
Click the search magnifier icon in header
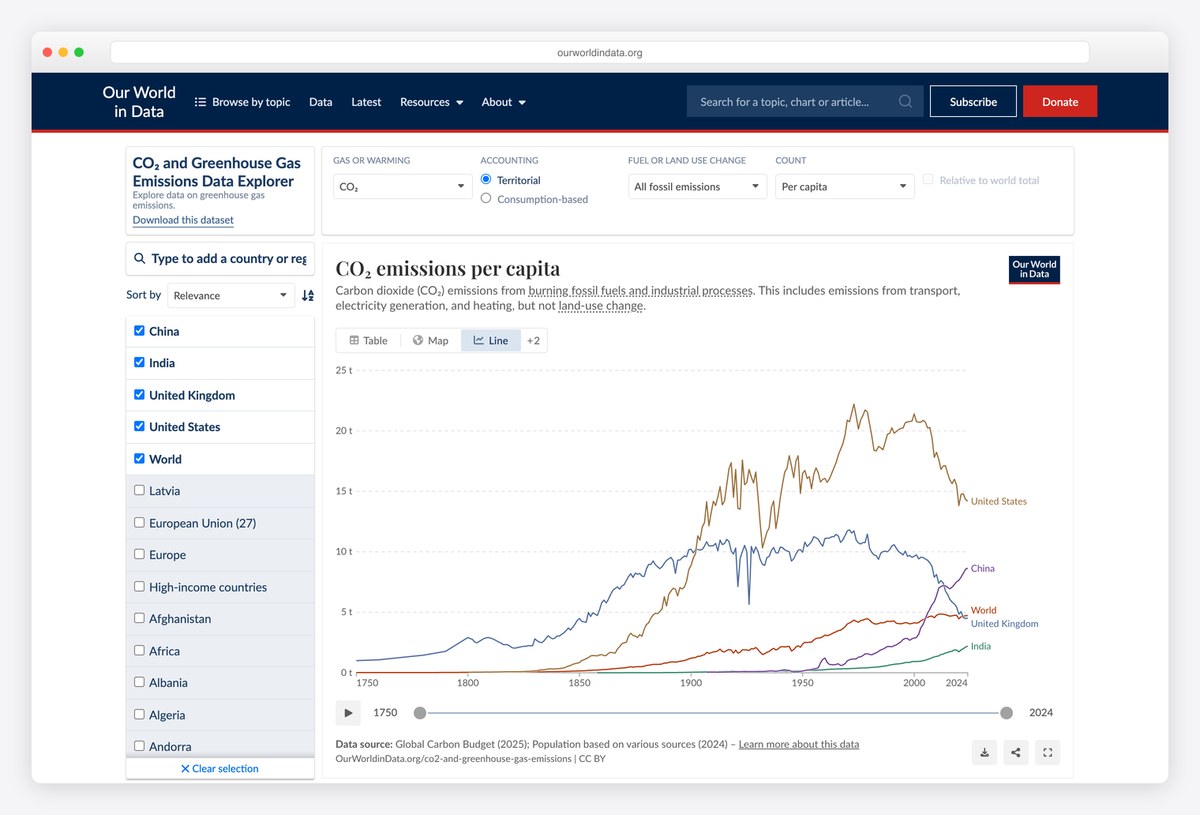click(905, 101)
